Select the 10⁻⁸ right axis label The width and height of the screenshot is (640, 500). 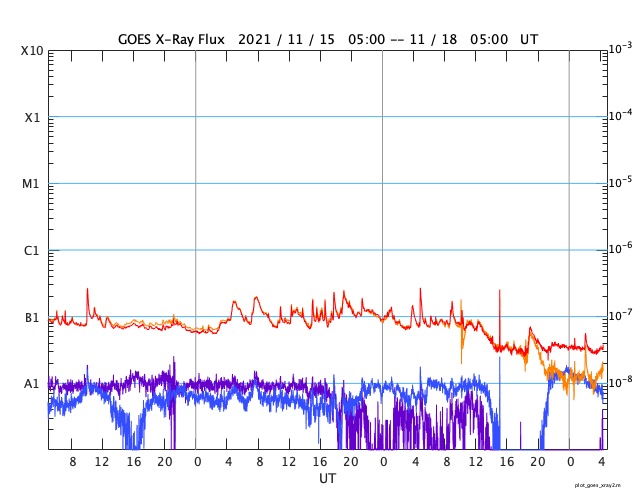pyautogui.click(x=620, y=381)
